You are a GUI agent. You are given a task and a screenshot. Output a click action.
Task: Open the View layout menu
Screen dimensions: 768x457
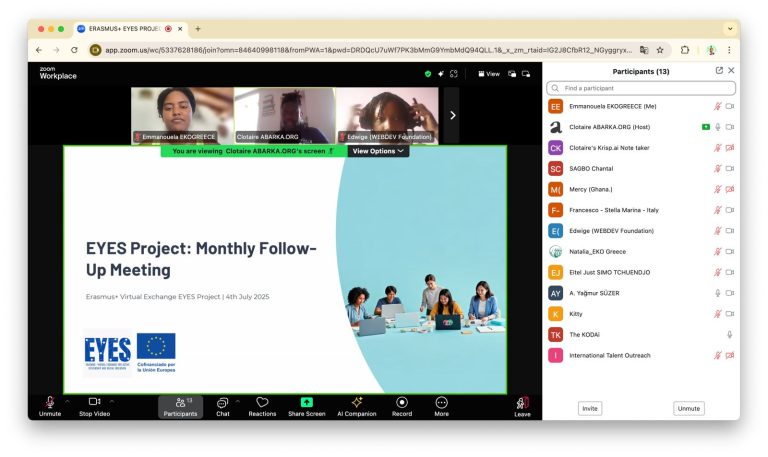point(489,74)
